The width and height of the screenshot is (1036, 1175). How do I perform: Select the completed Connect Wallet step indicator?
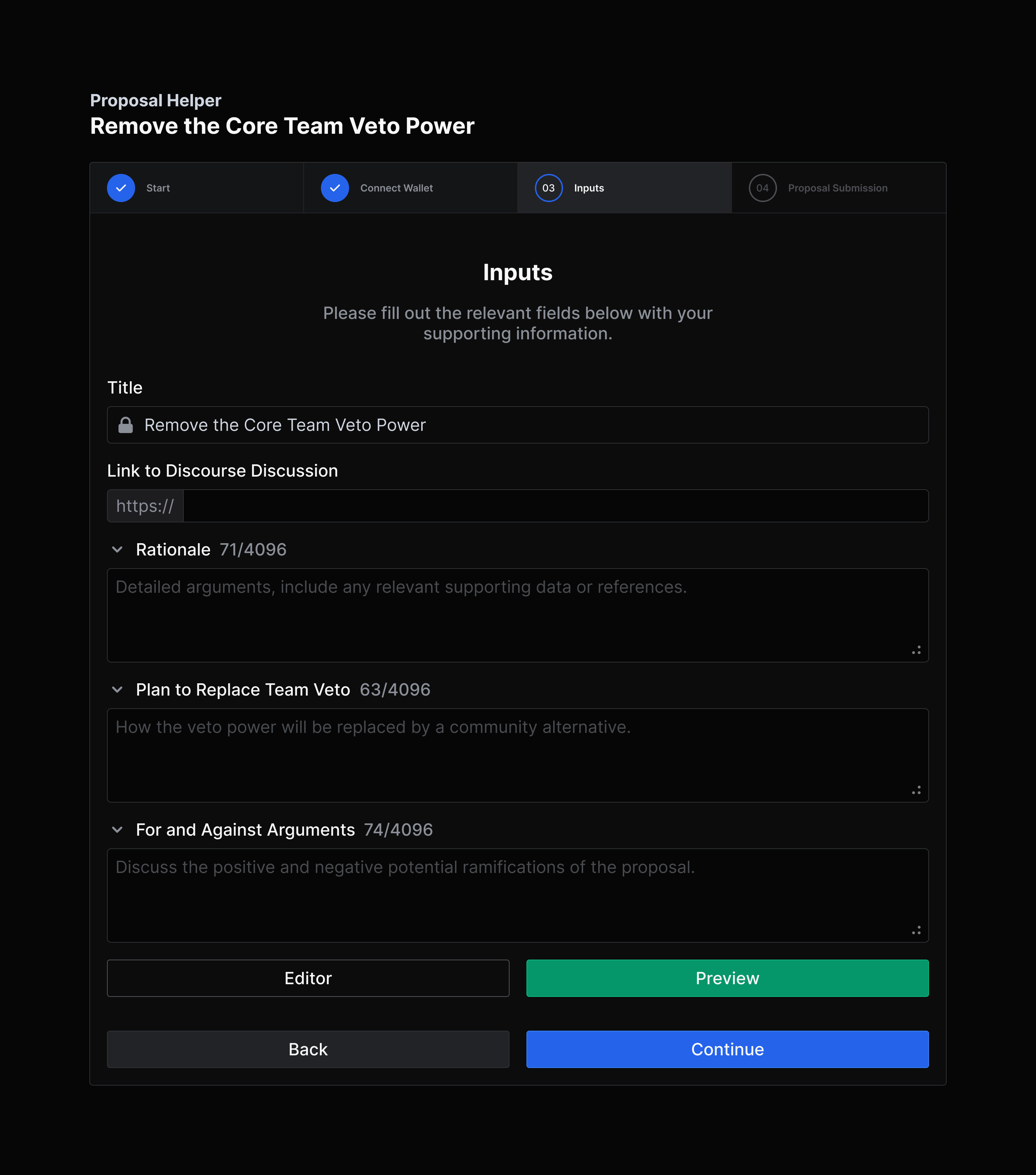point(396,187)
